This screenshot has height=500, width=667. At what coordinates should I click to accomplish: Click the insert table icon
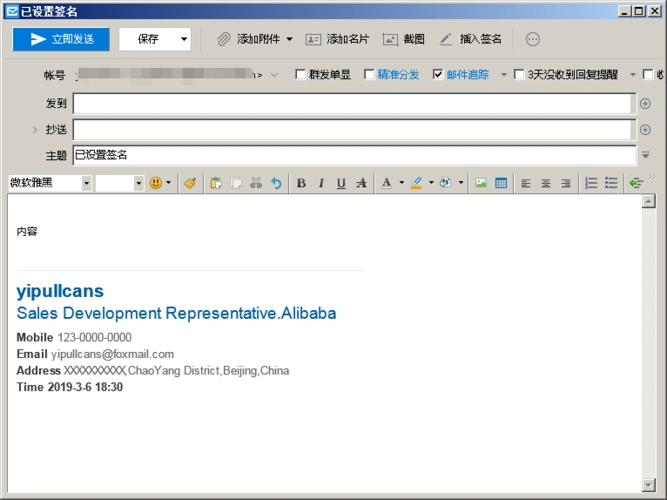(x=501, y=183)
